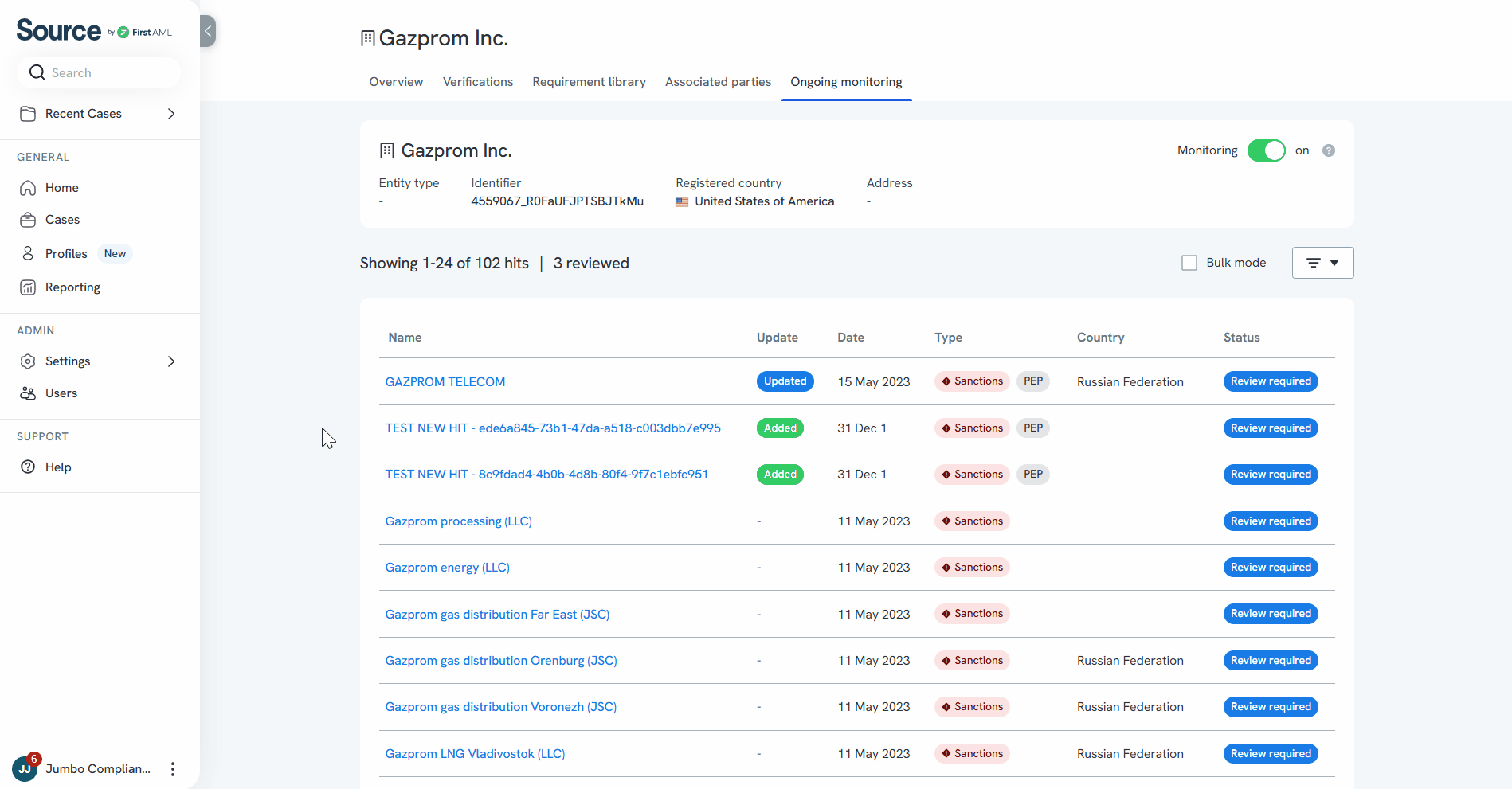The image size is (1512, 789).
Task: Click the '3 reviewed' count text
Action: click(591, 263)
